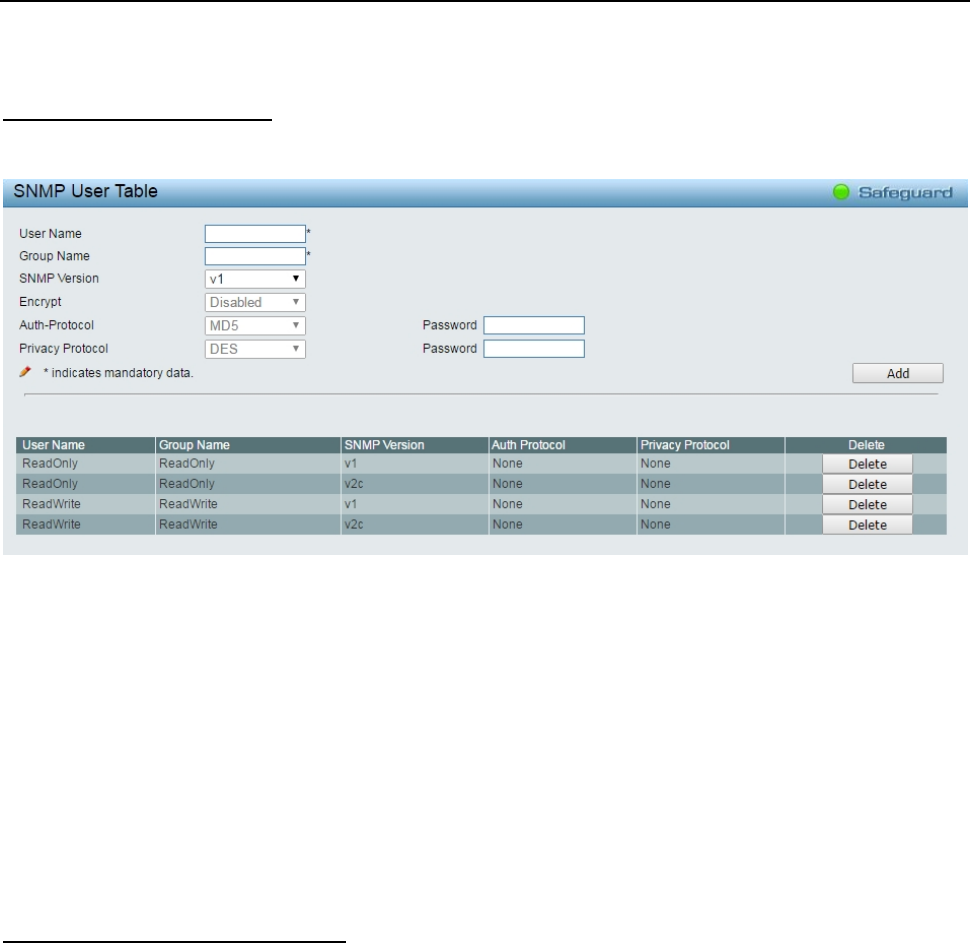Click the Encrypt form label

[40, 302]
